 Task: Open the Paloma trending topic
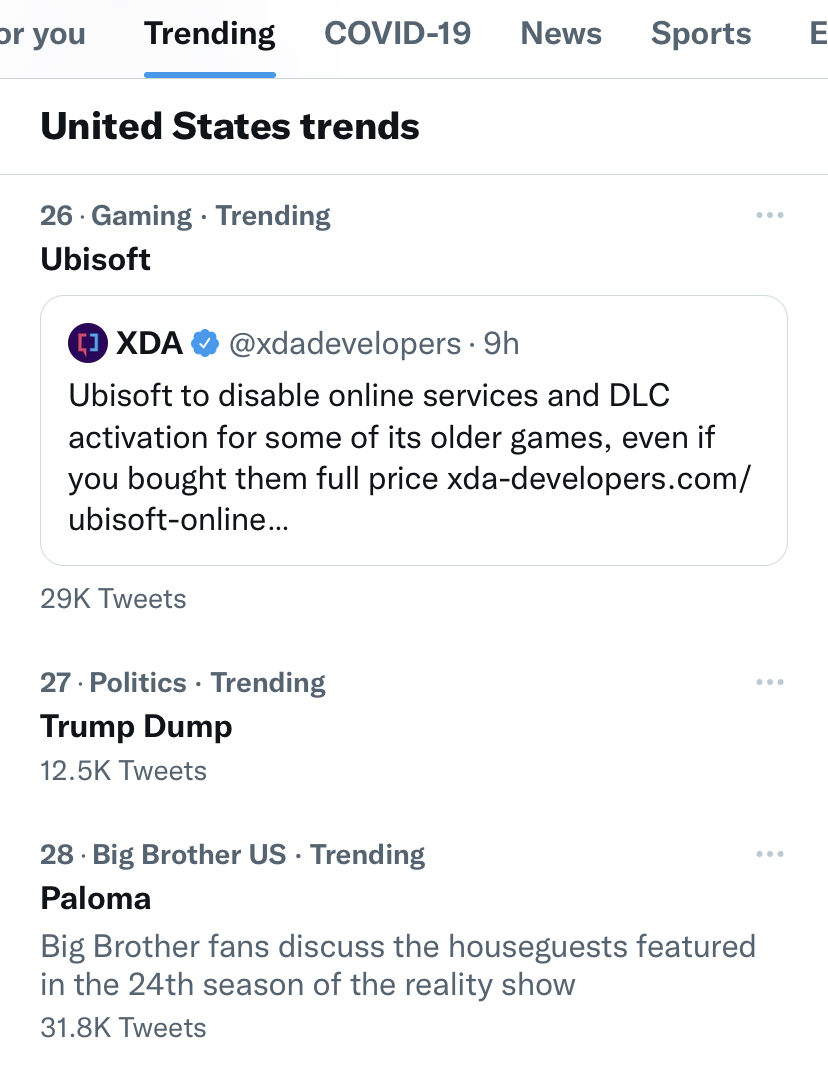[x=95, y=898]
